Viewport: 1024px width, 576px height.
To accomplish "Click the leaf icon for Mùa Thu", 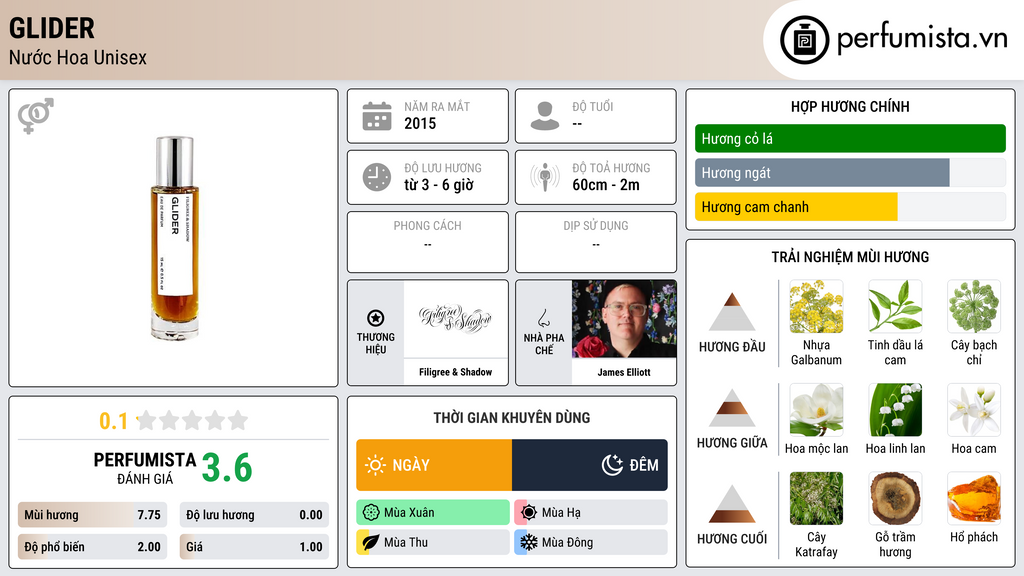I will [371, 542].
